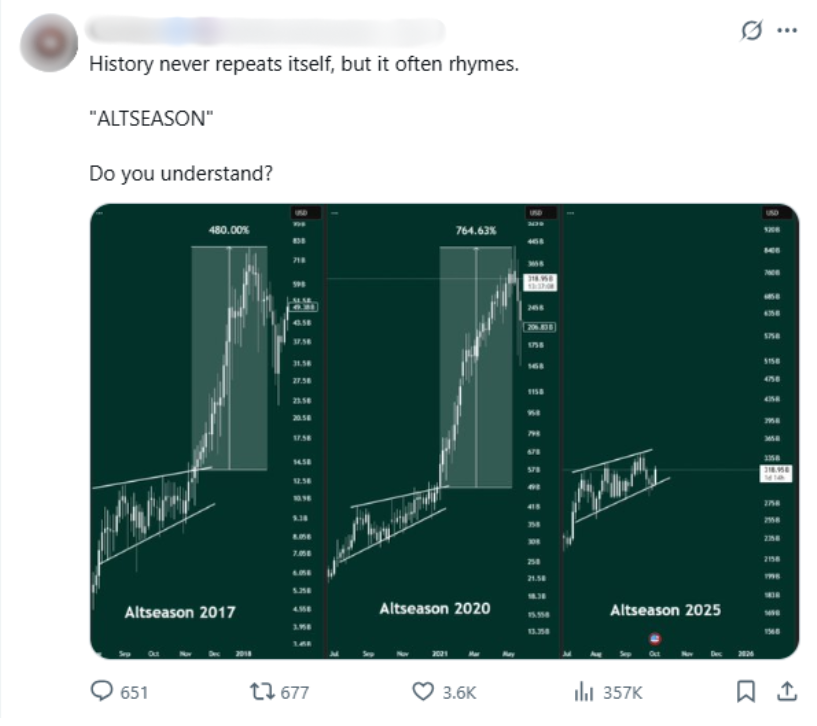The height and width of the screenshot is (726, 817).
Task: Open the three-dot more options menu
Action: click(787, 31)
